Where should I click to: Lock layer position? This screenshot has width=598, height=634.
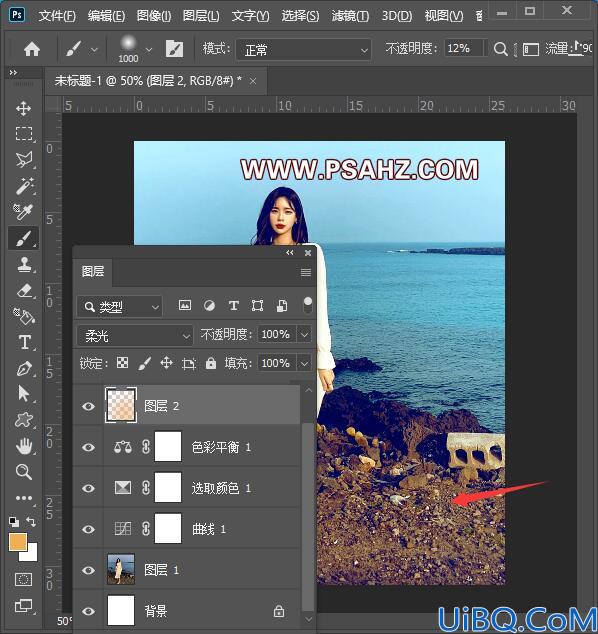pos(166,363)
